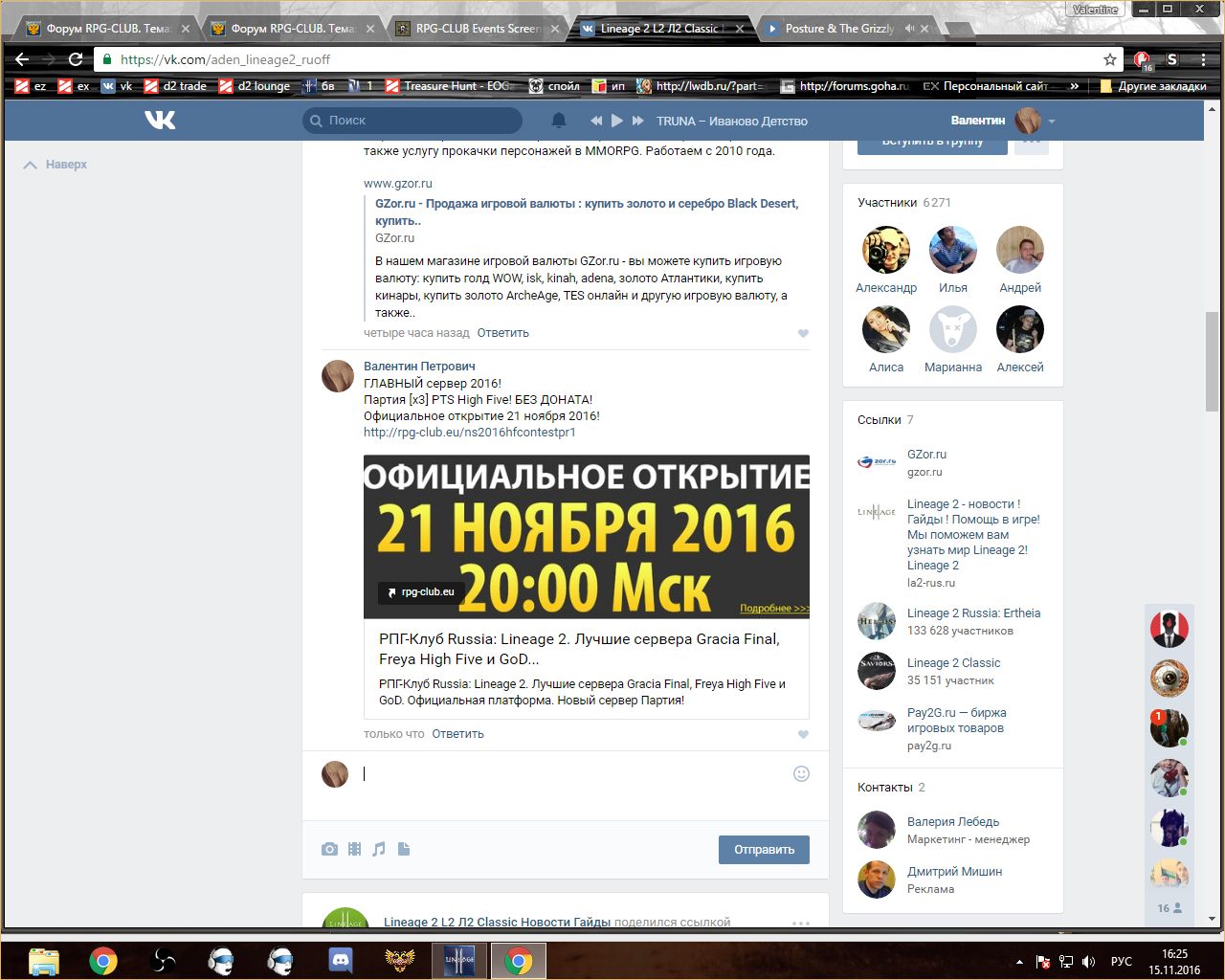The width and height of the screenshot is (1225, 980).
Task: Open the rpg-club.eu/ns2016hfcontestpr1 link
Action: (x=470, y=433)
